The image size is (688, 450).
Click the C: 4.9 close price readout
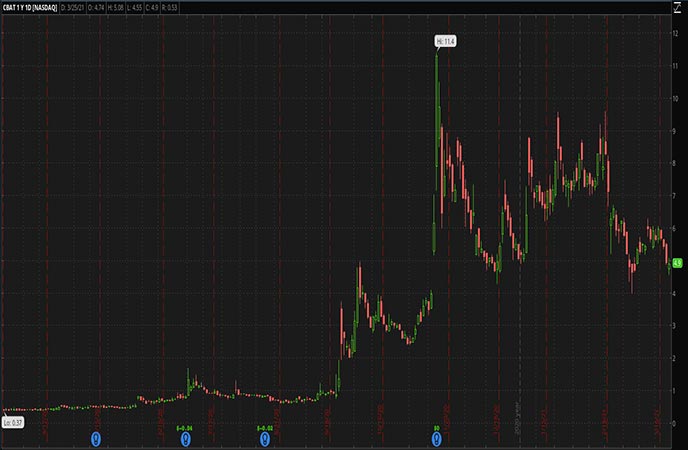point(152,8)
